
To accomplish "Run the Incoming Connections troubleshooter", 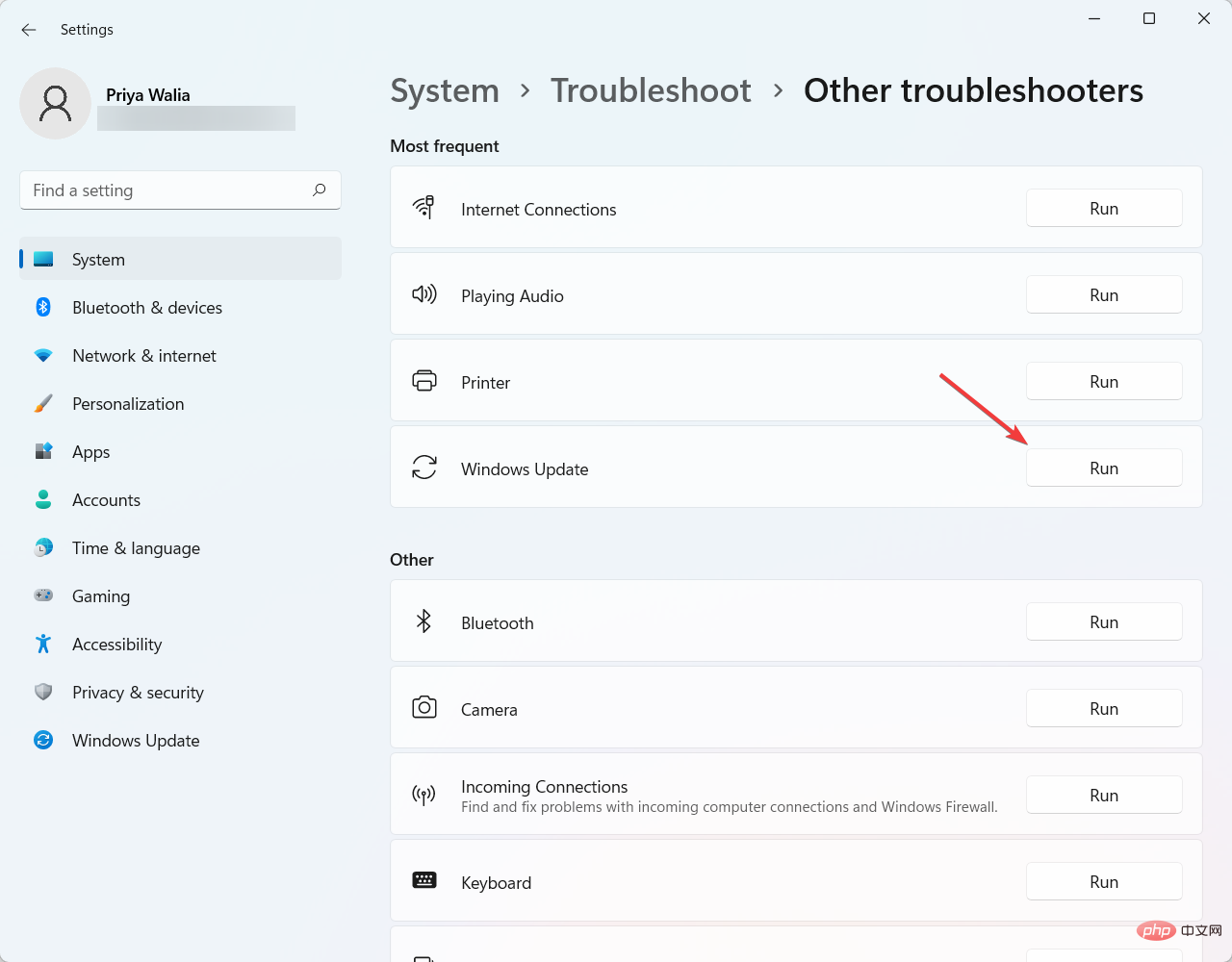I will tap(1104, 795).
